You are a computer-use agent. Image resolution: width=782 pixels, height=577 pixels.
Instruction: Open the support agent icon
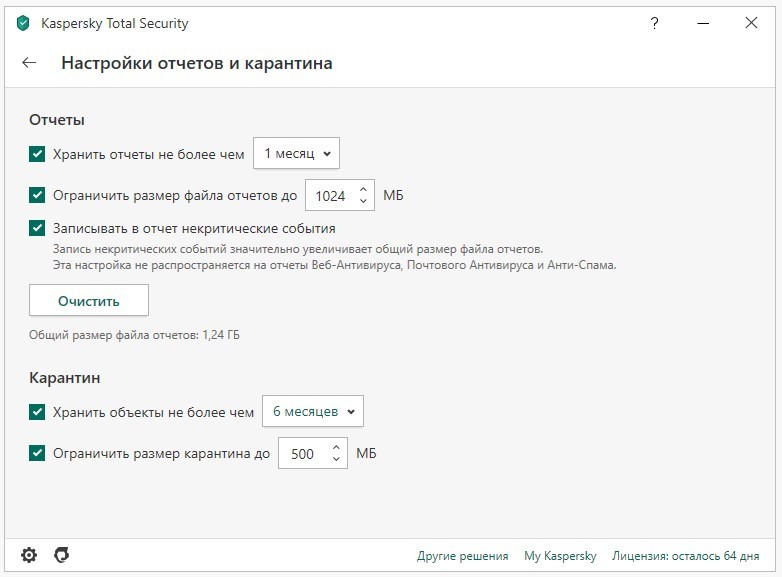[x=62, y=555]
